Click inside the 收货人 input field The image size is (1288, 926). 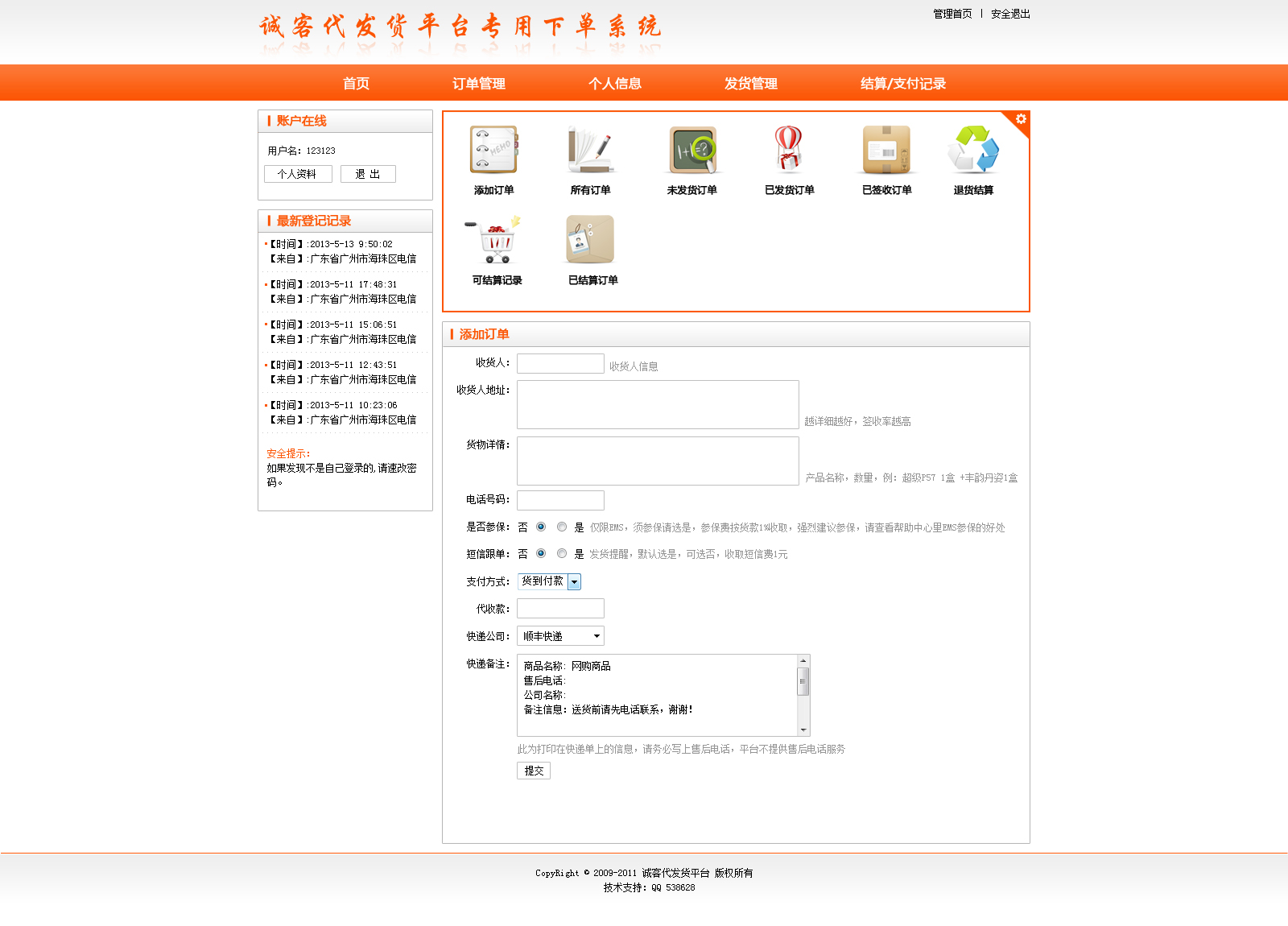(x=560, y=362)
